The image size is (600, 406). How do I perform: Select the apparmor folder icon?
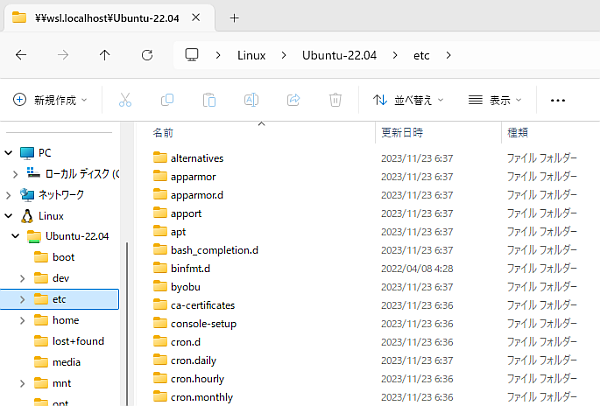pos(160,176)
